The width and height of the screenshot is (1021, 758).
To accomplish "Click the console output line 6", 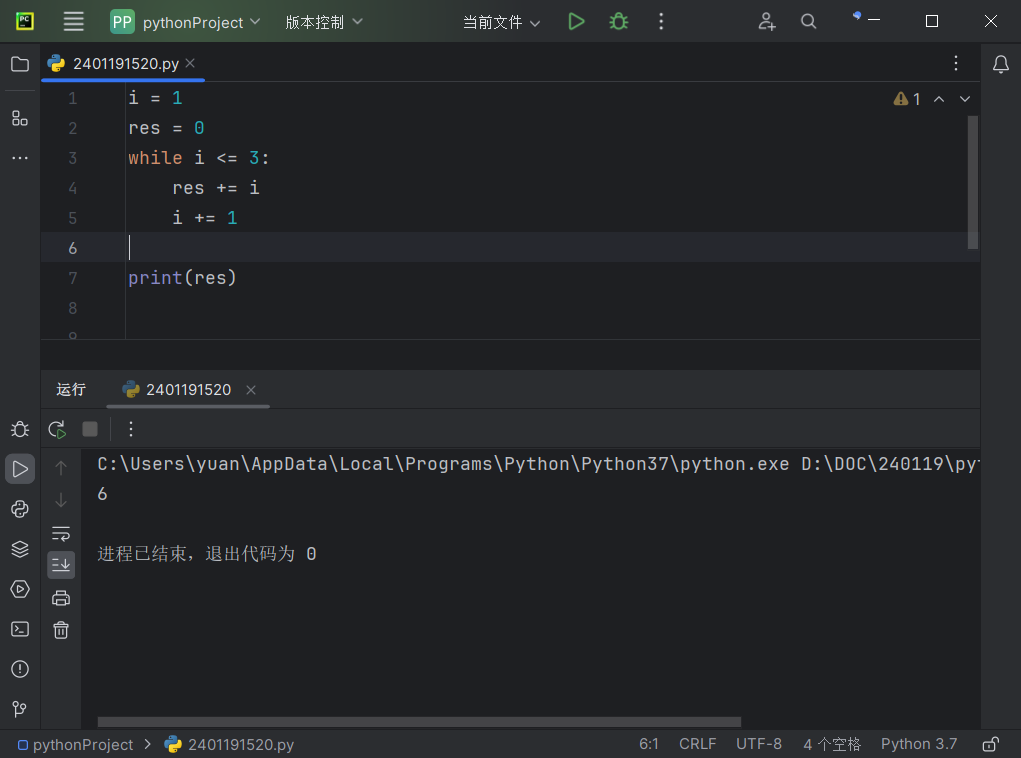I will click(x=102, y=494).
